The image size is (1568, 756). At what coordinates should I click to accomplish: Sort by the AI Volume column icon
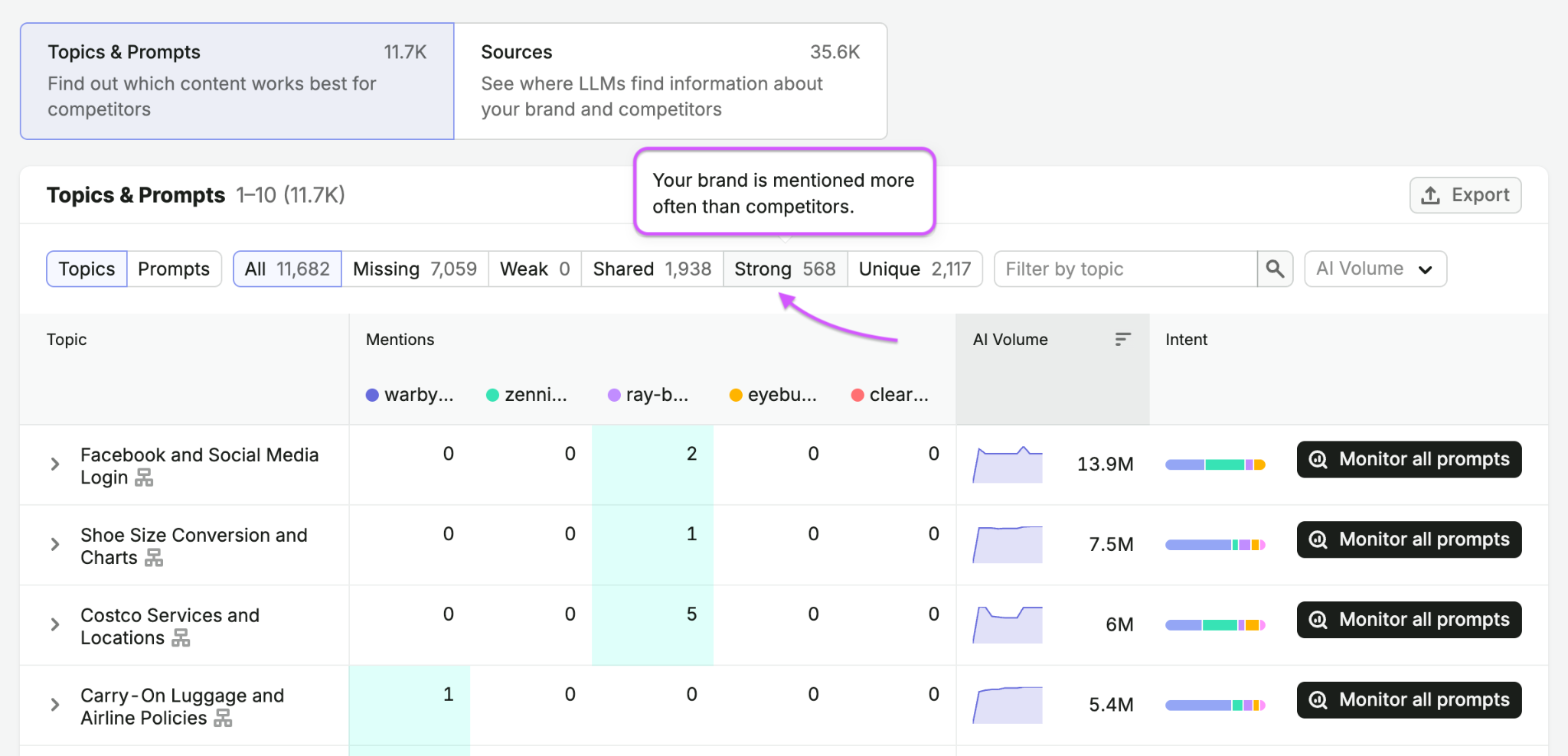1122,339
